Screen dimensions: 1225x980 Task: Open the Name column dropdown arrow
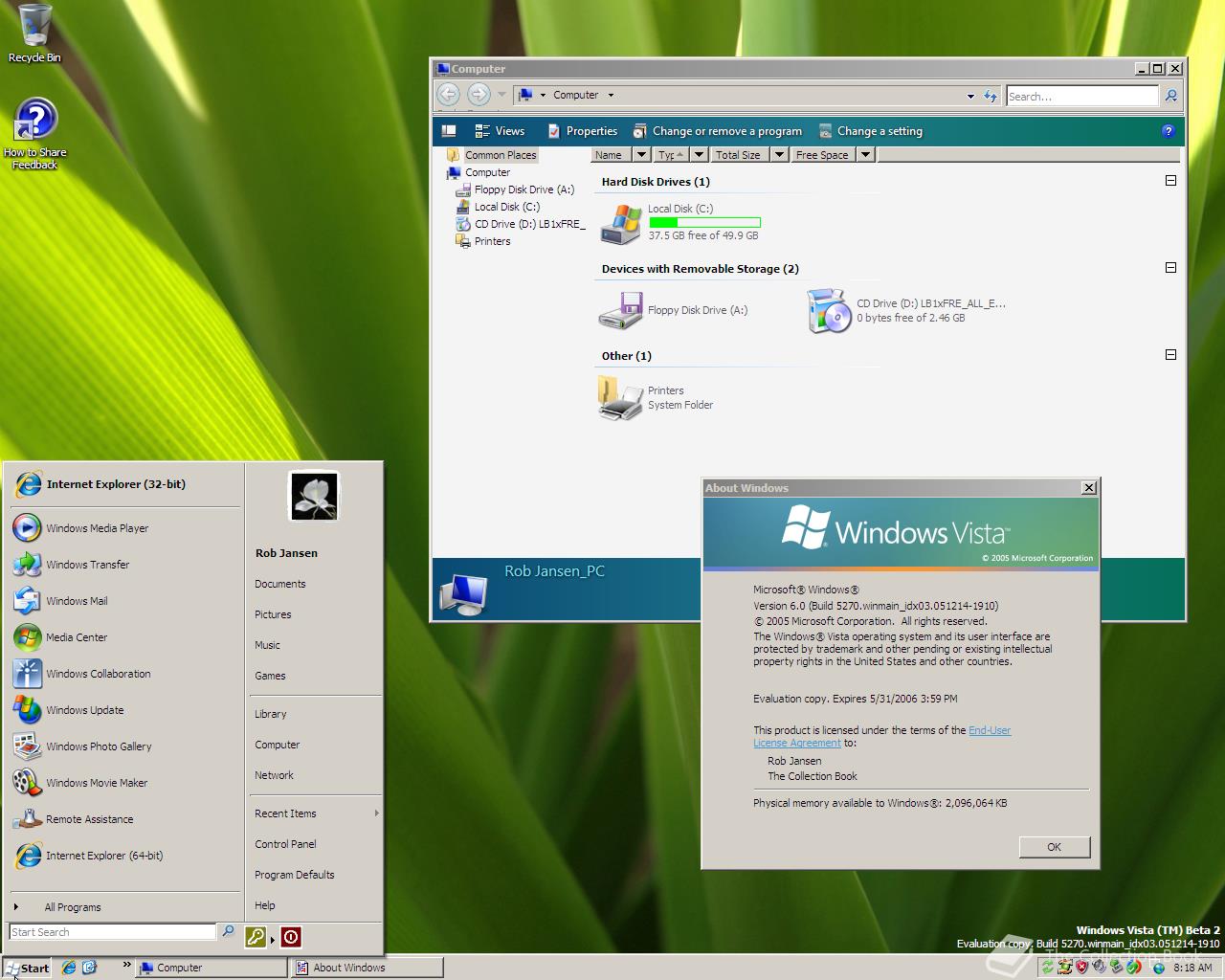coord(642,154)
